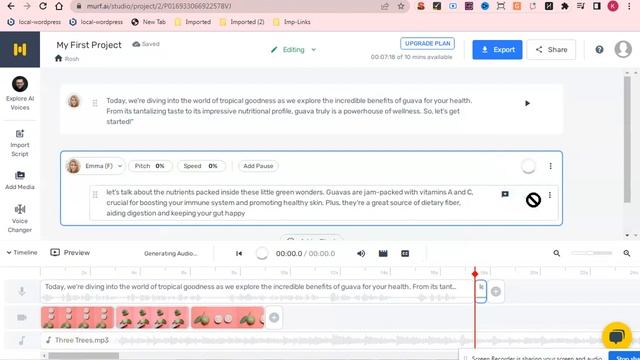640x360 pixels.
Task: Click the video track camera icon
Action: coord(22,317)
